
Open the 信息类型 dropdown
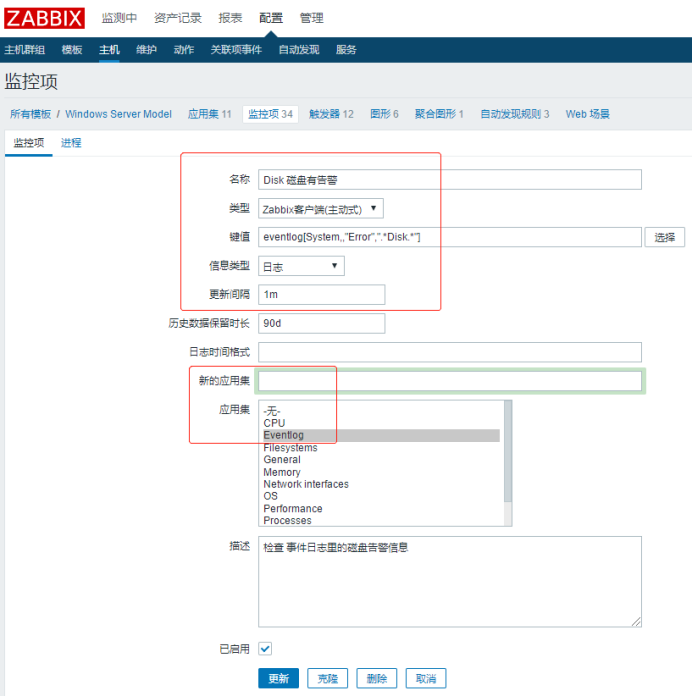pos(301,266)
